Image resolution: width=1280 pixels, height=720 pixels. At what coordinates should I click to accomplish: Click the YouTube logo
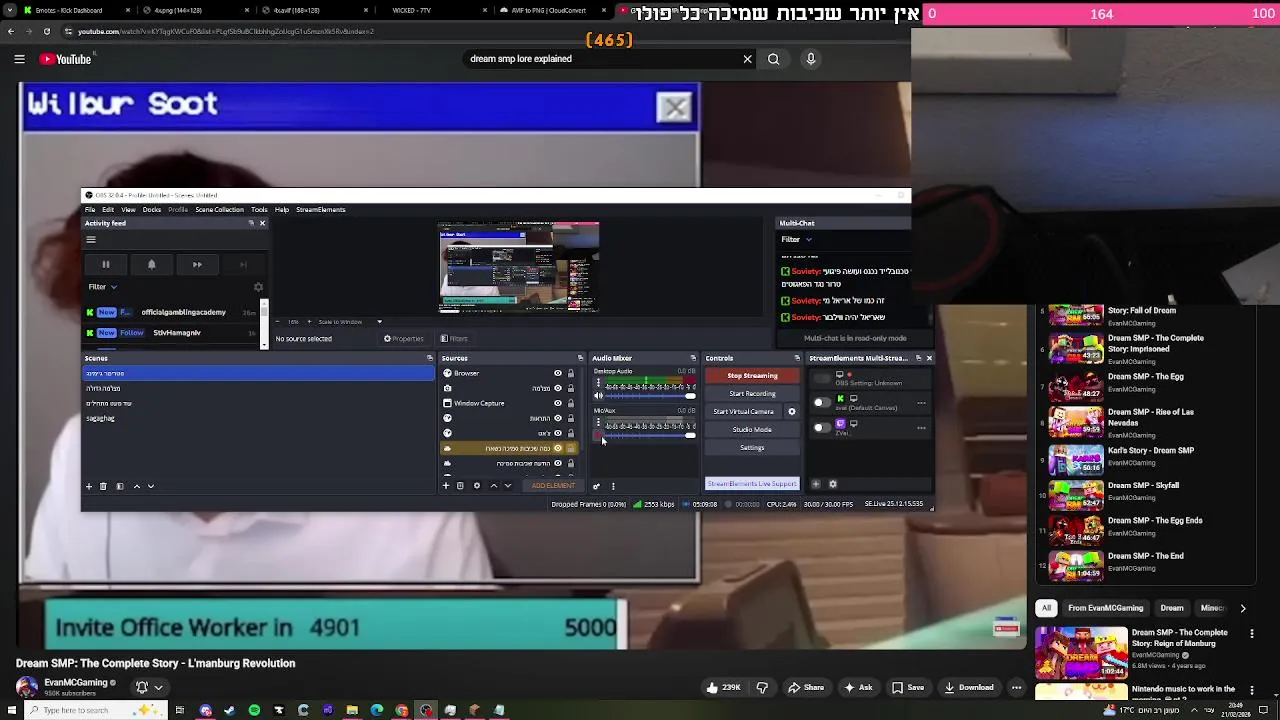(65, 59)
